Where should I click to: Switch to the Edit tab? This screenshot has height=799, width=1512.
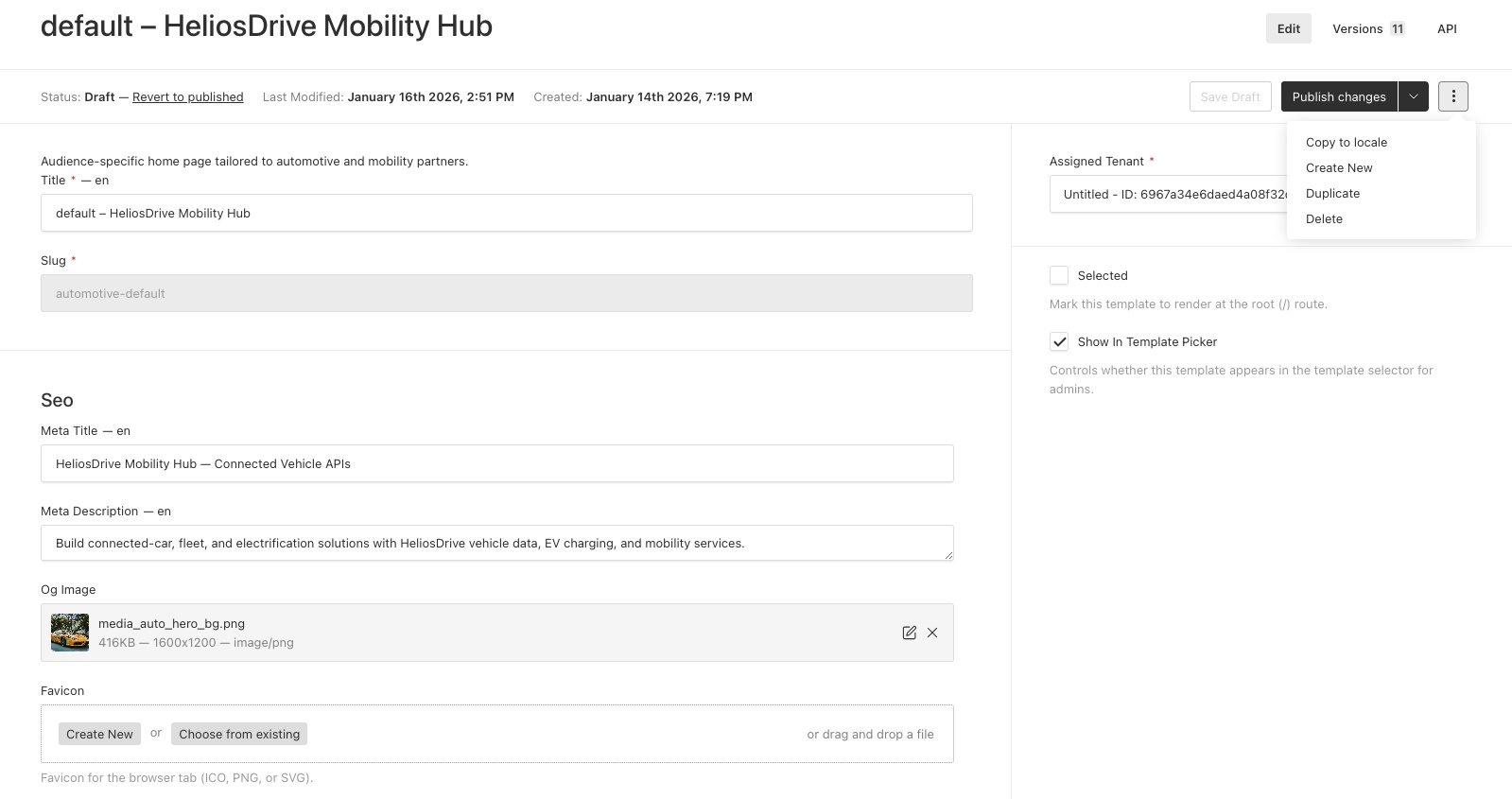pos(1288,28)
